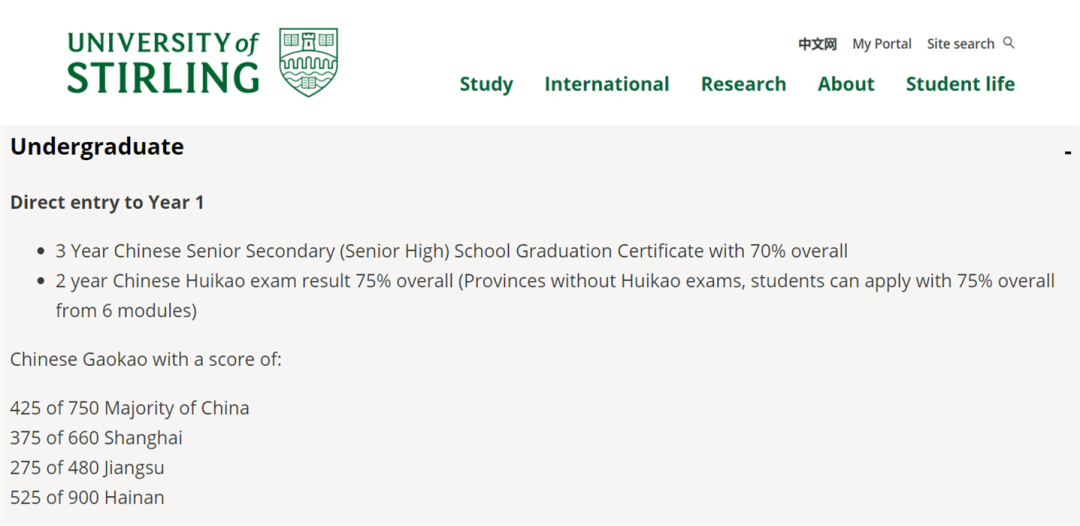Click the University of Stirling wordmark logo
Screen dimensions: 1080x526
tap(163, 63)
